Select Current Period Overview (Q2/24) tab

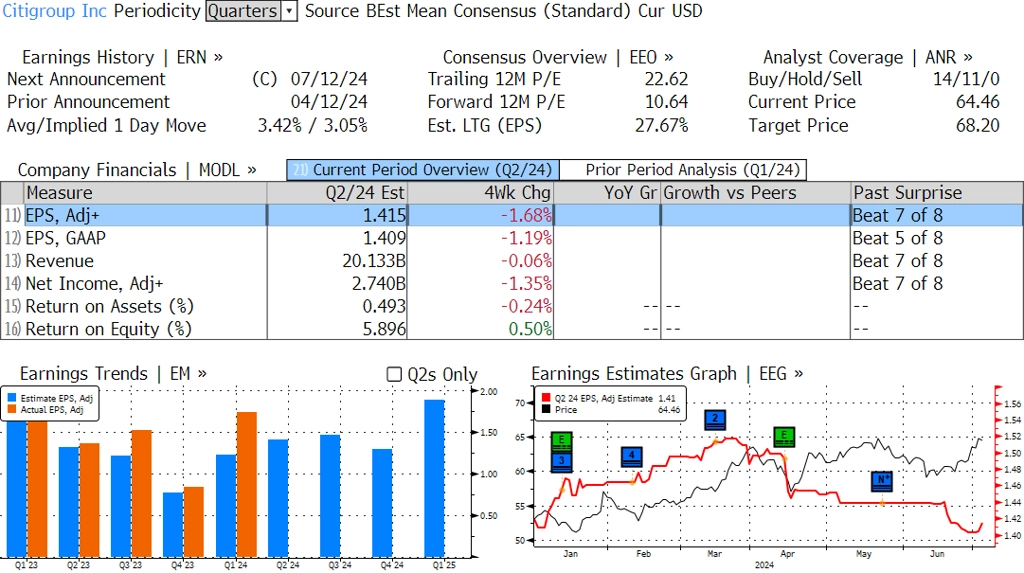[x=423, y=170]
